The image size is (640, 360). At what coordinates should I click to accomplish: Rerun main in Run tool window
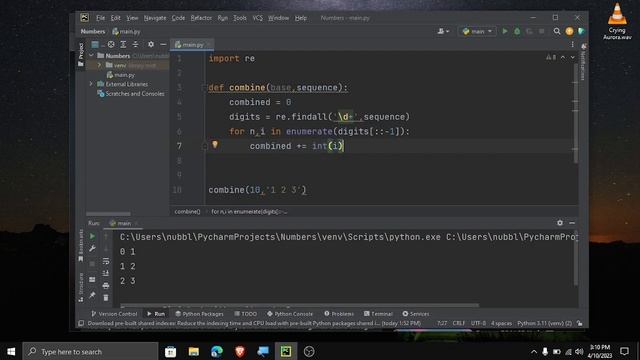pyautogui.click(x=92, y=236)
